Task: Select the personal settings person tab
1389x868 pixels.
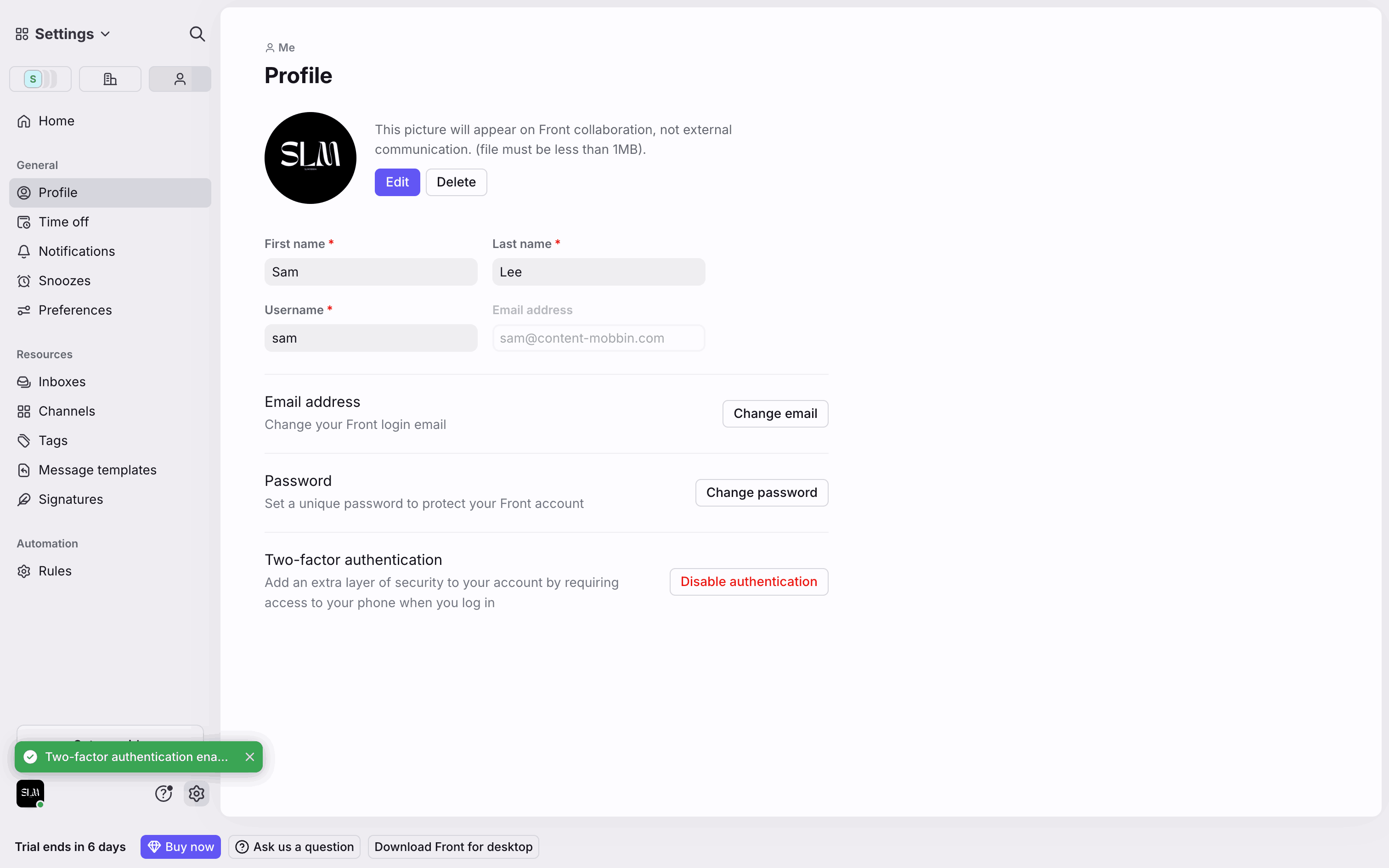Action: 180,79
